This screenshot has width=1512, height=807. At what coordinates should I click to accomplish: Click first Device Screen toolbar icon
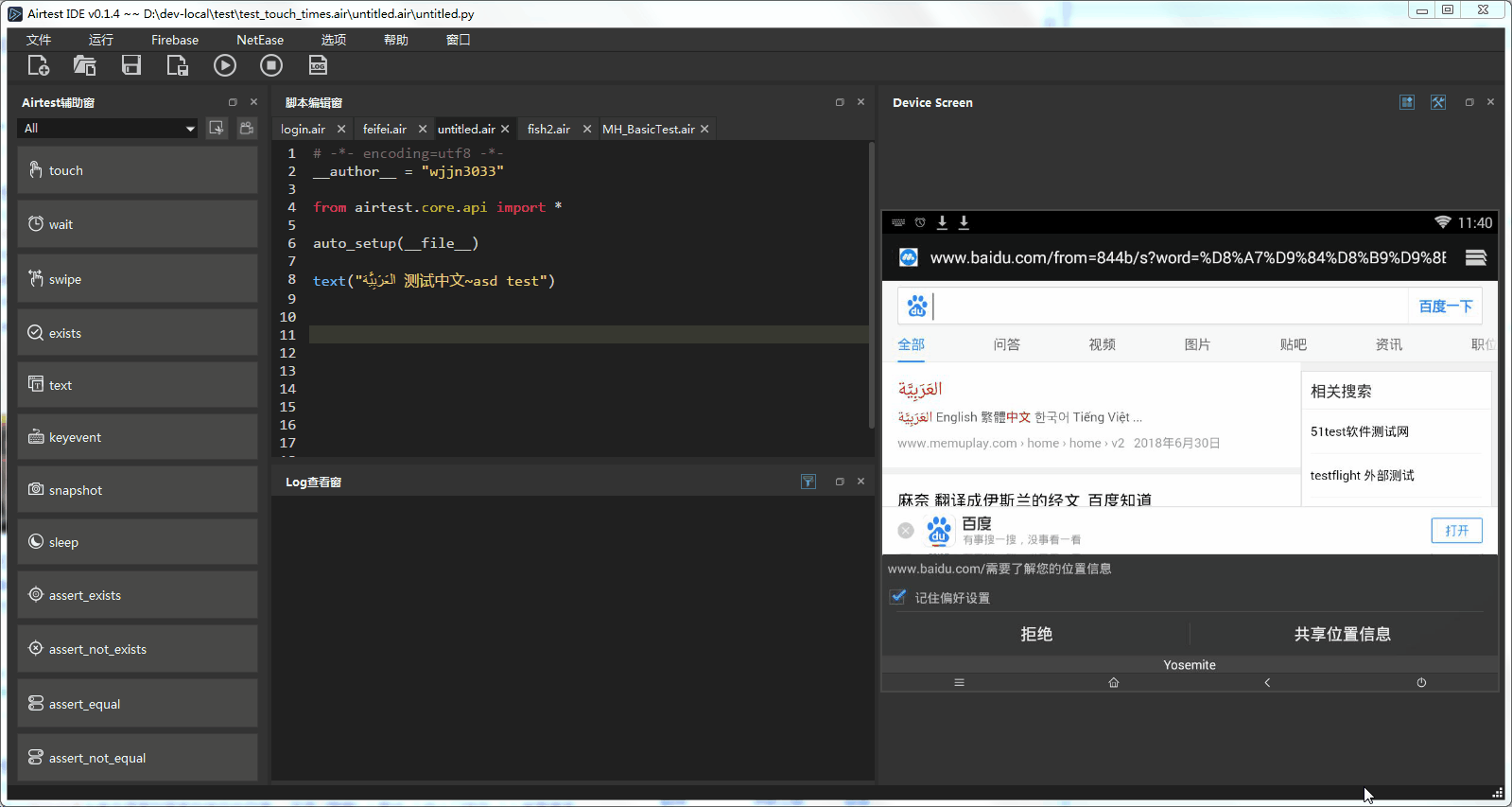(1407, 102)
